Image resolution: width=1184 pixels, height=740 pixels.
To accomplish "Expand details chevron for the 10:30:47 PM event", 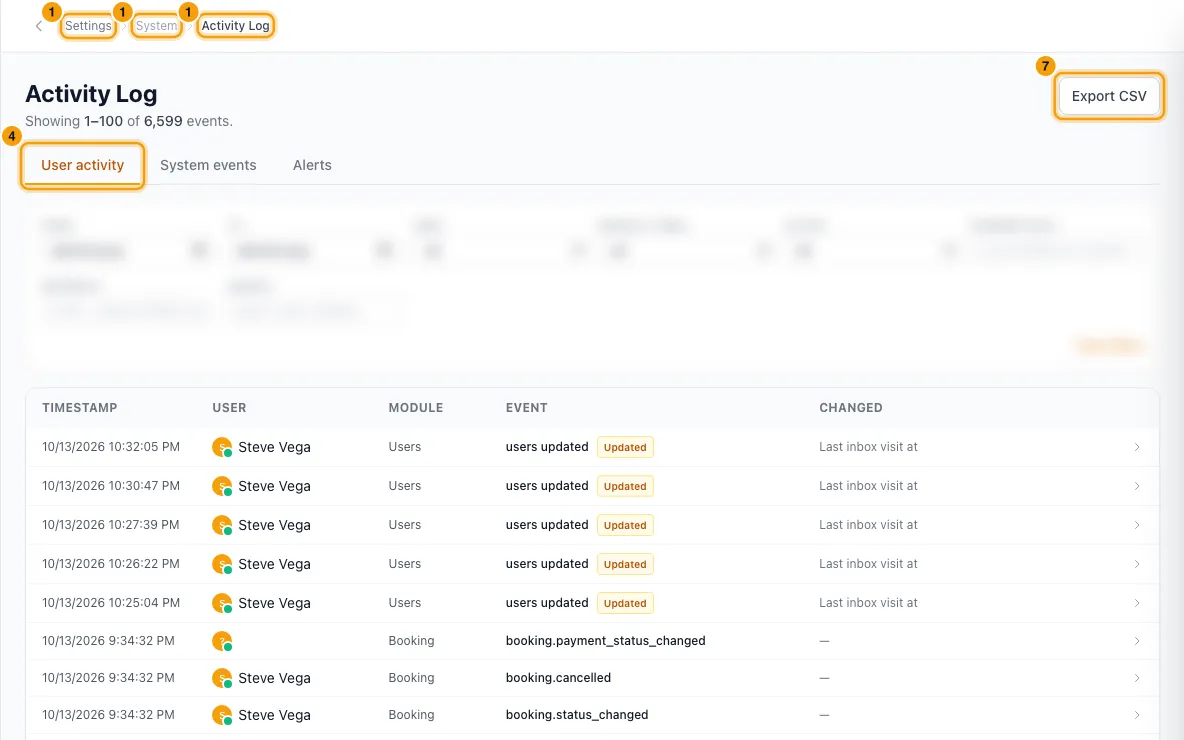I will (x=1136, y=486).
